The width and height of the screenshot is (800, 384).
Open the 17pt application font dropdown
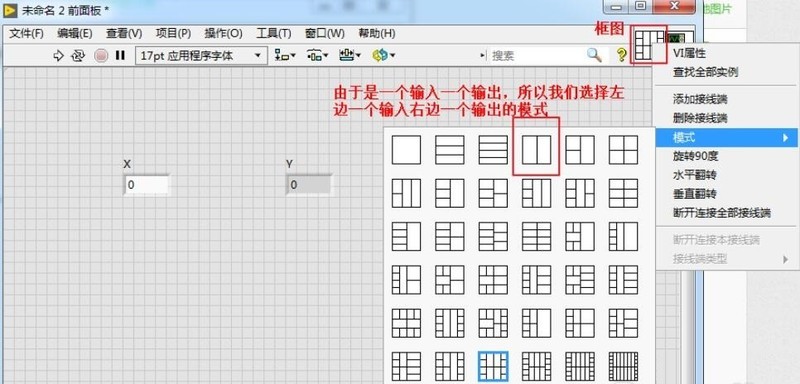[201, 56]
